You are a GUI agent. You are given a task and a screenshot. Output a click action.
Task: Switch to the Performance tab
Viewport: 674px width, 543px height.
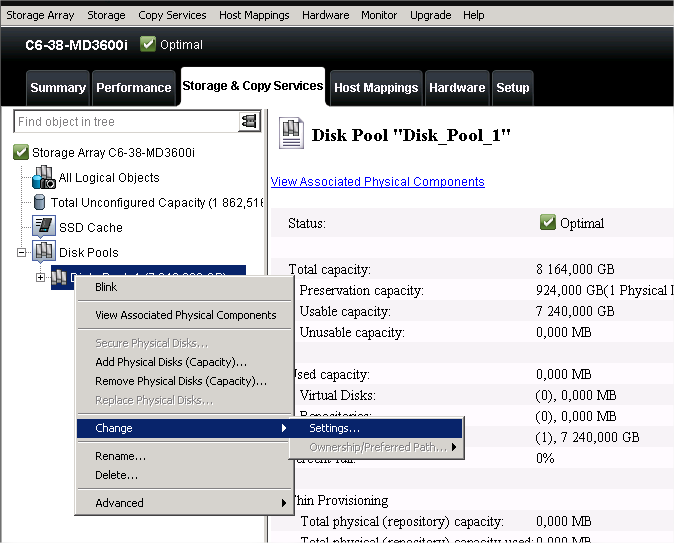point(134,88)
